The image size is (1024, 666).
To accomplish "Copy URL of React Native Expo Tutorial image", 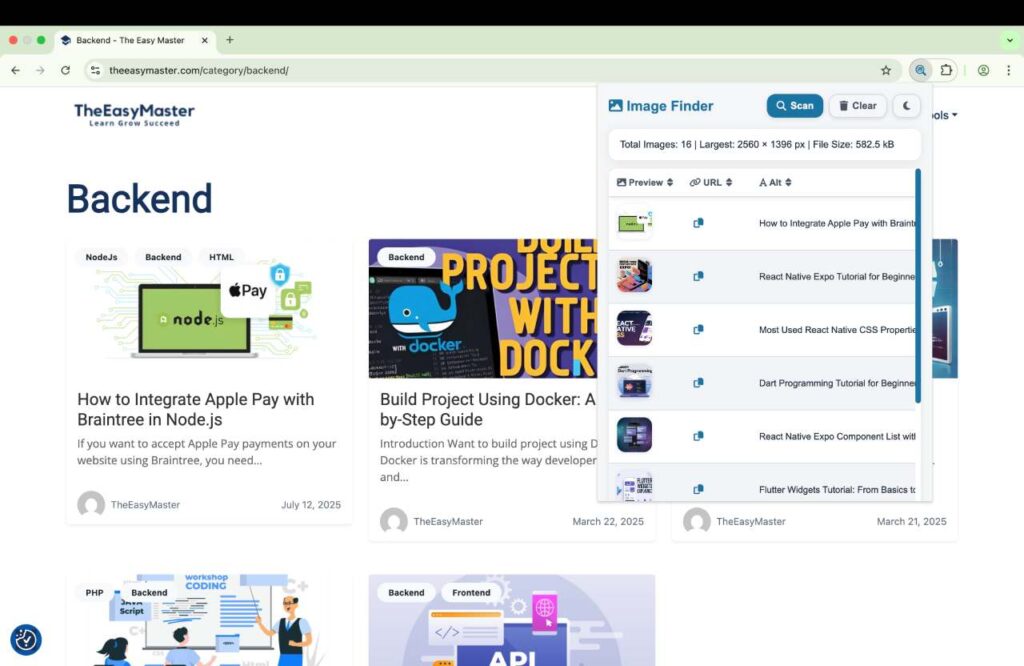I will (x=698, y=276).
